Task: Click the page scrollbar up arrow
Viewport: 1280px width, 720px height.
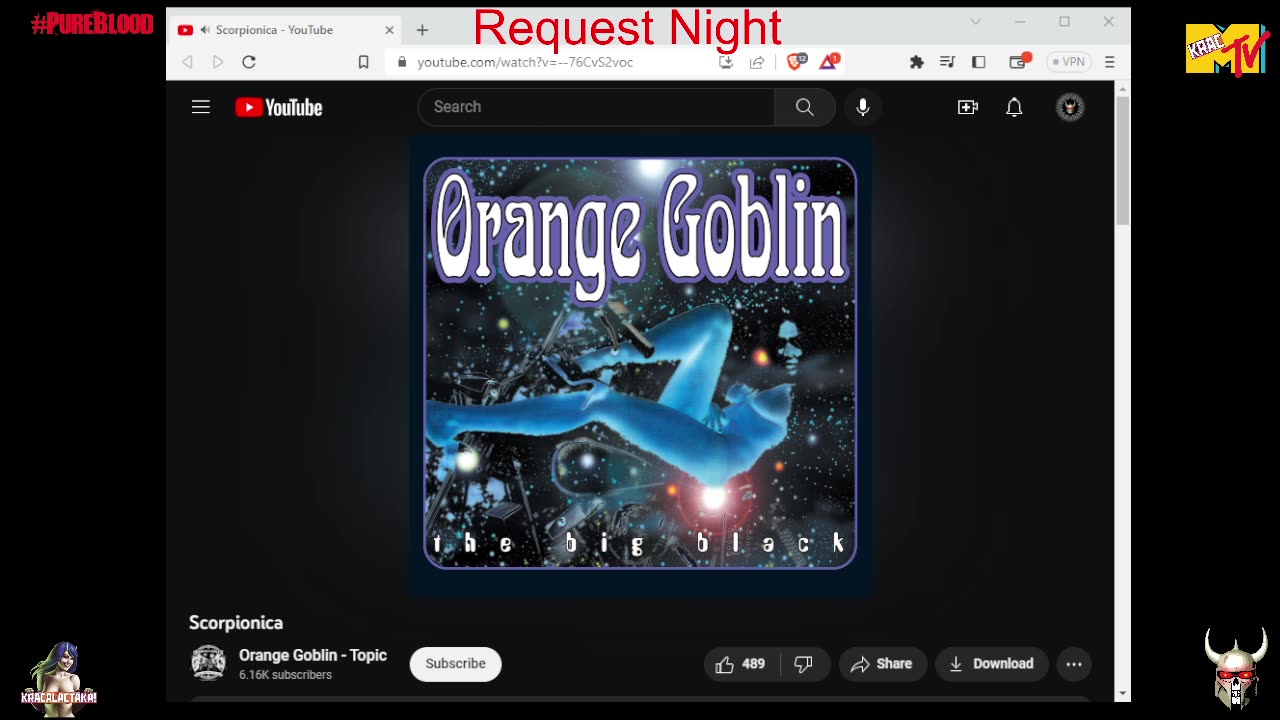Action: pyautogui.click(x=1123, y=89)
